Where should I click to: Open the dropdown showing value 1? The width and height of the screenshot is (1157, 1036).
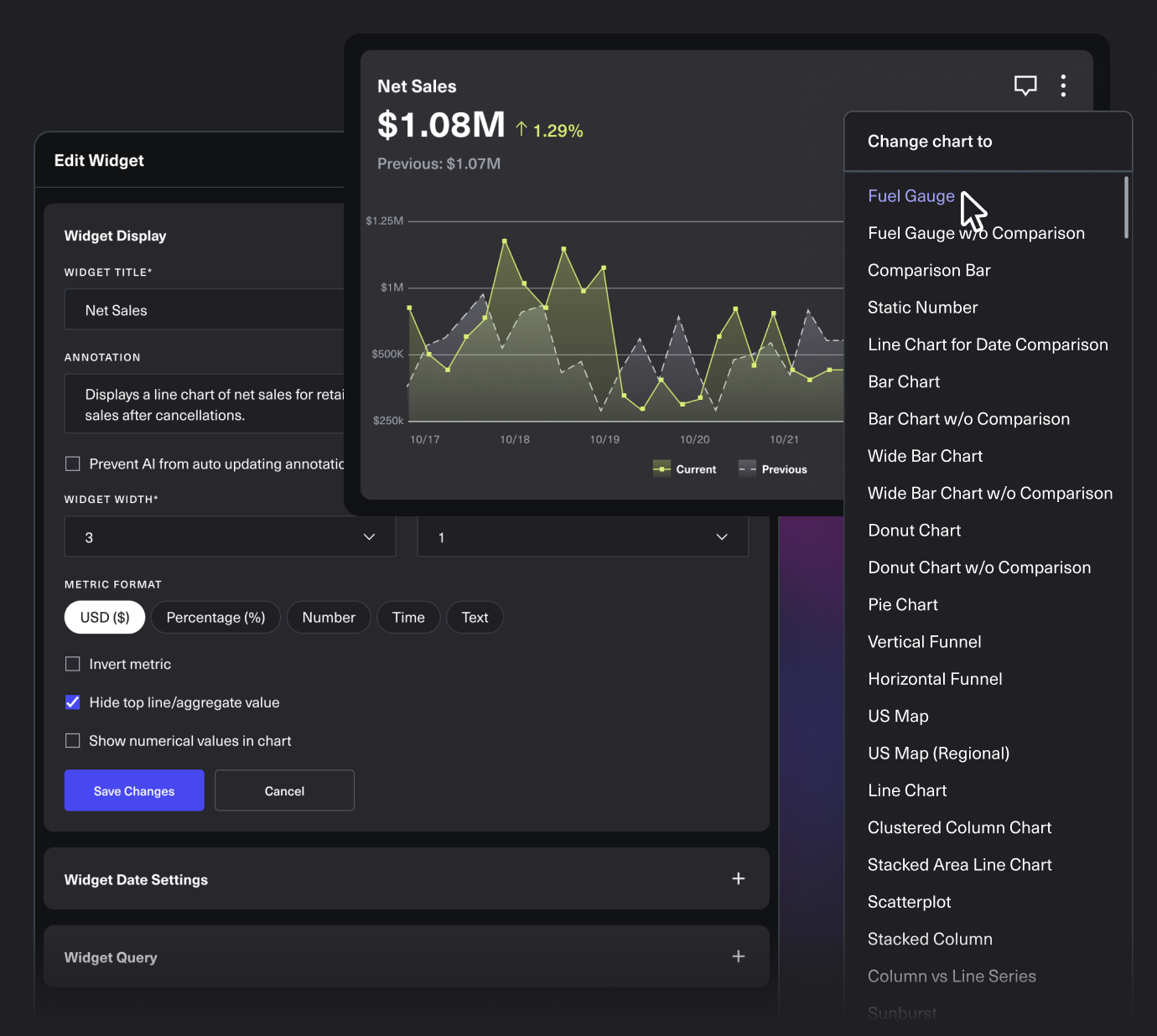tap(583, 537)
